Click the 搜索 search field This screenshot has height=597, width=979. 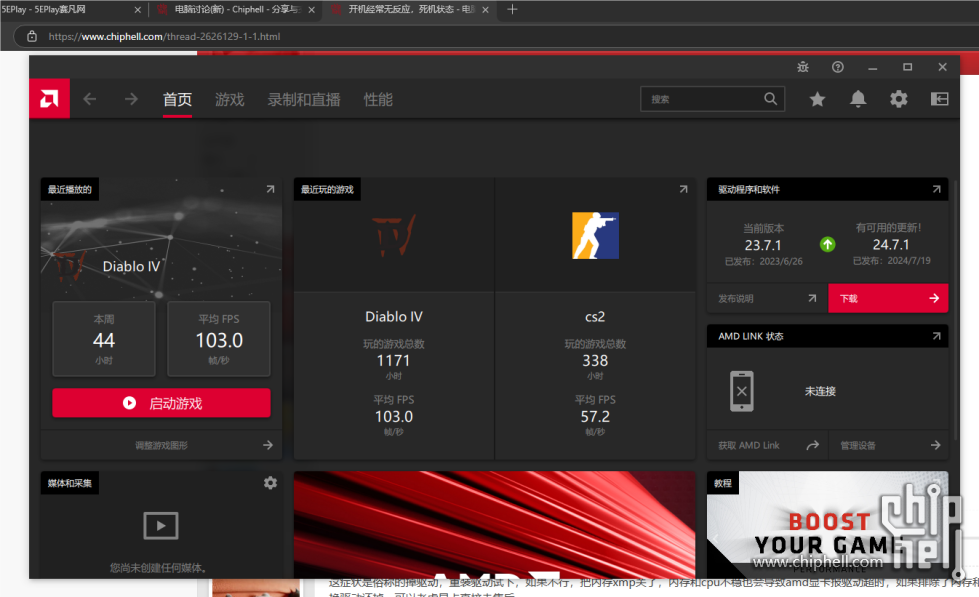(x=712, y=99)
